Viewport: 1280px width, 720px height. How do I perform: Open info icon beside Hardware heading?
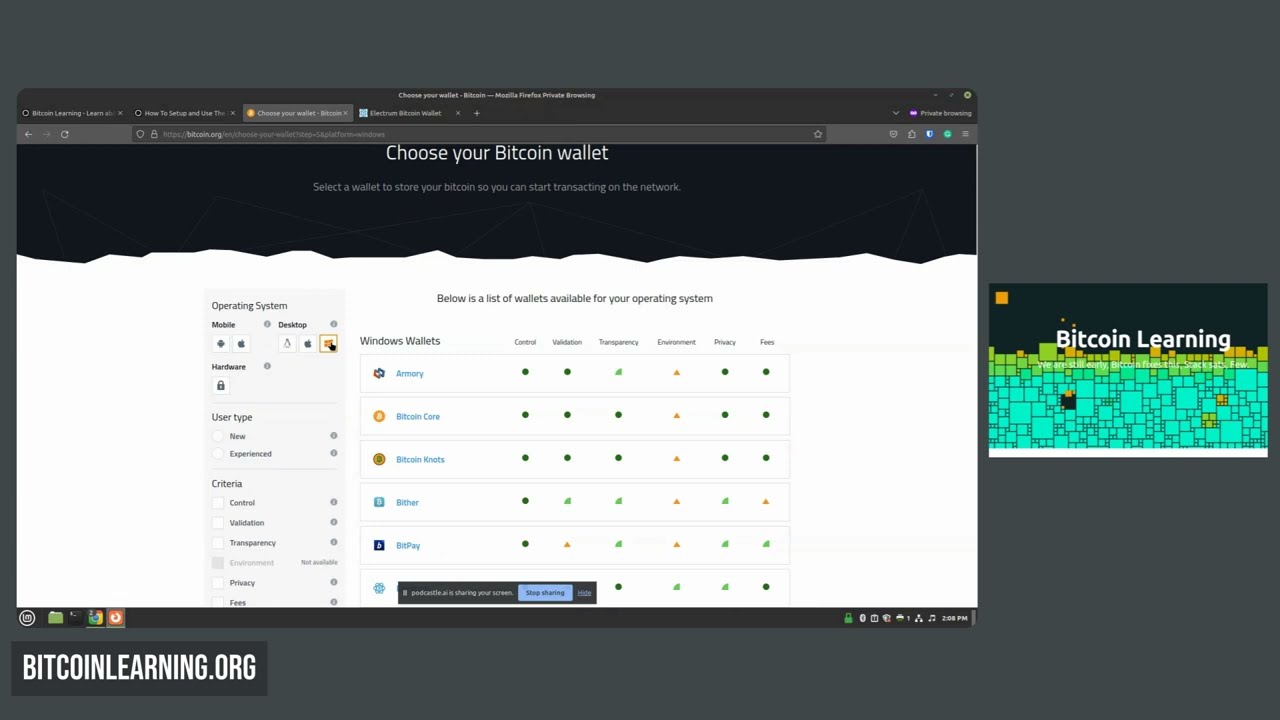[267, 366]
